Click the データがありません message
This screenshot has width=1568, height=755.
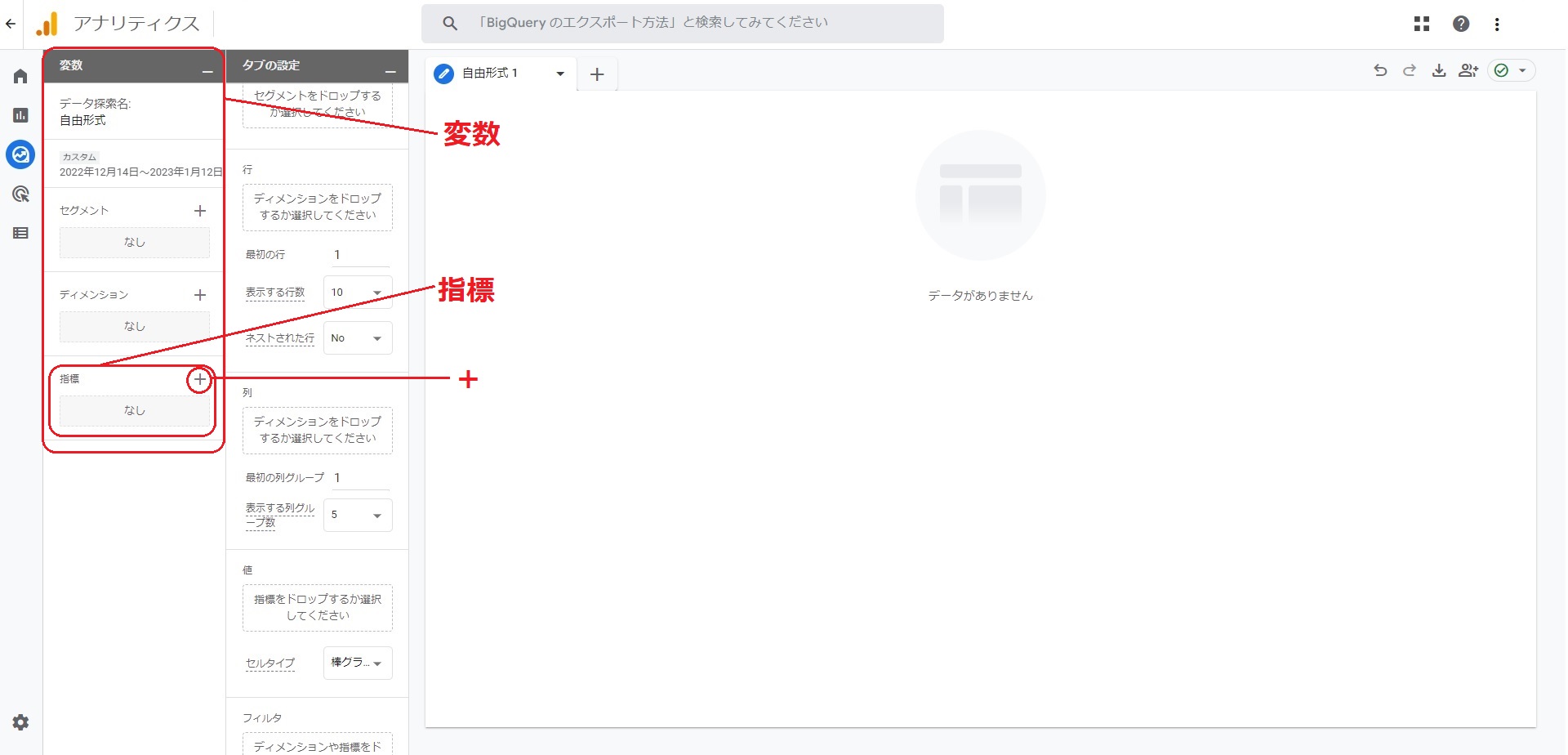980,296
